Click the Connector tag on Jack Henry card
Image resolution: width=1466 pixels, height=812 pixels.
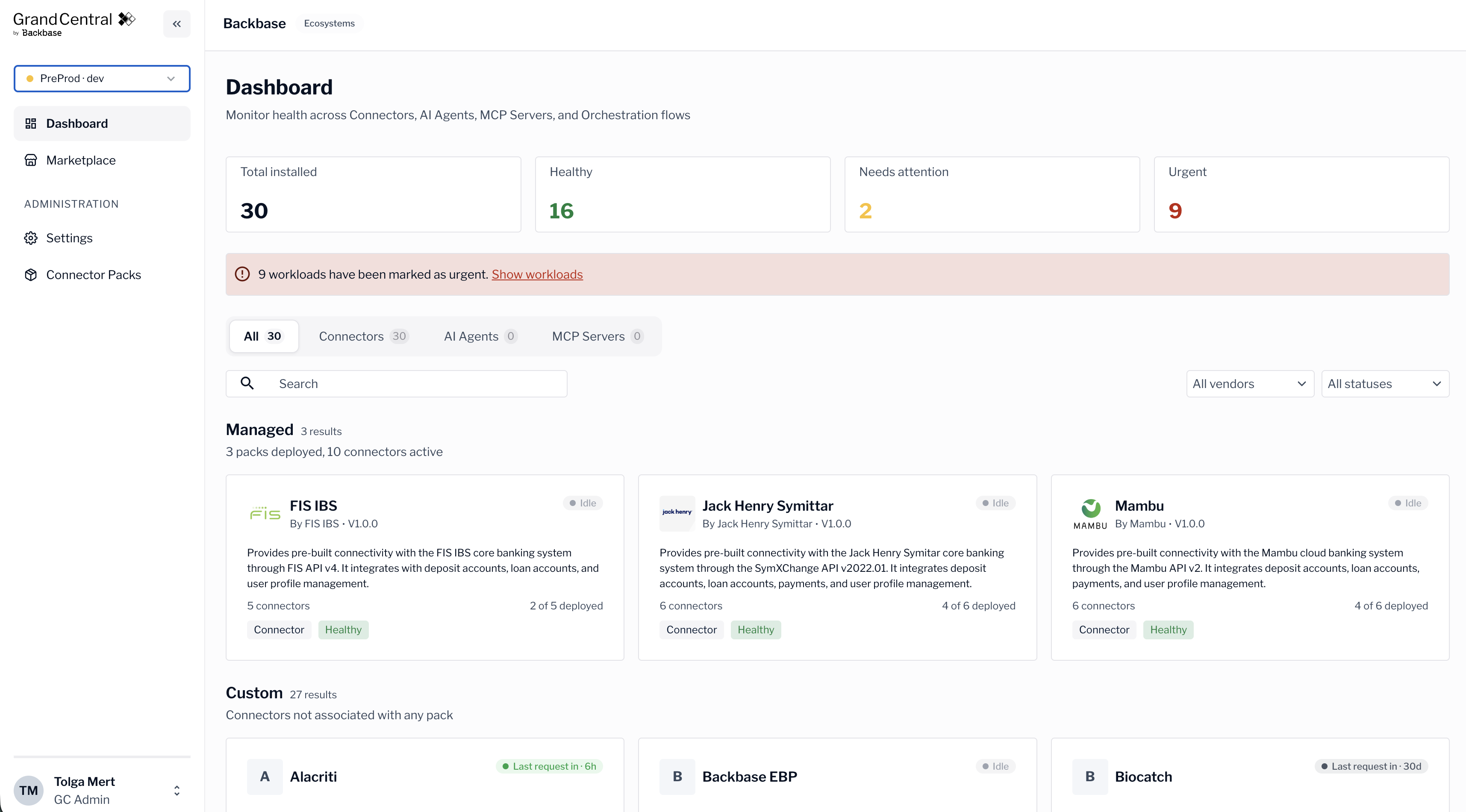pyautogui.click(x=692, y=630)
